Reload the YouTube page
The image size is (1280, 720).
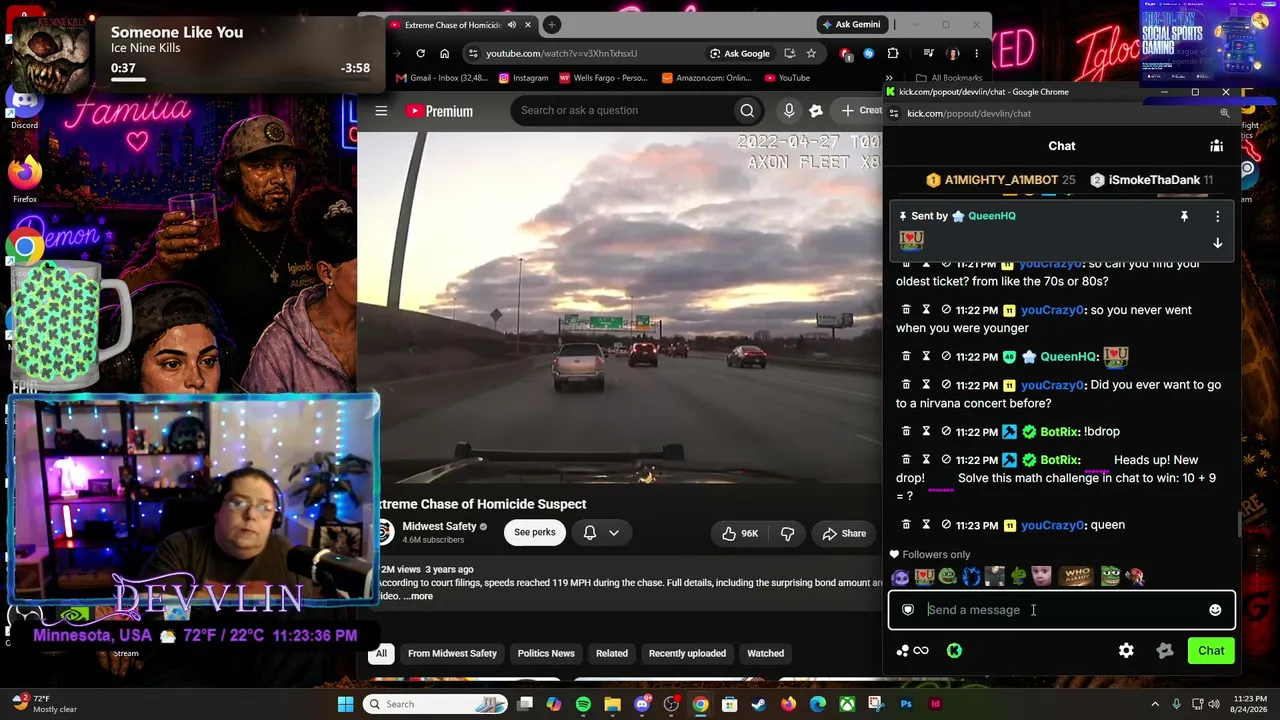click(x=420, y=53)
